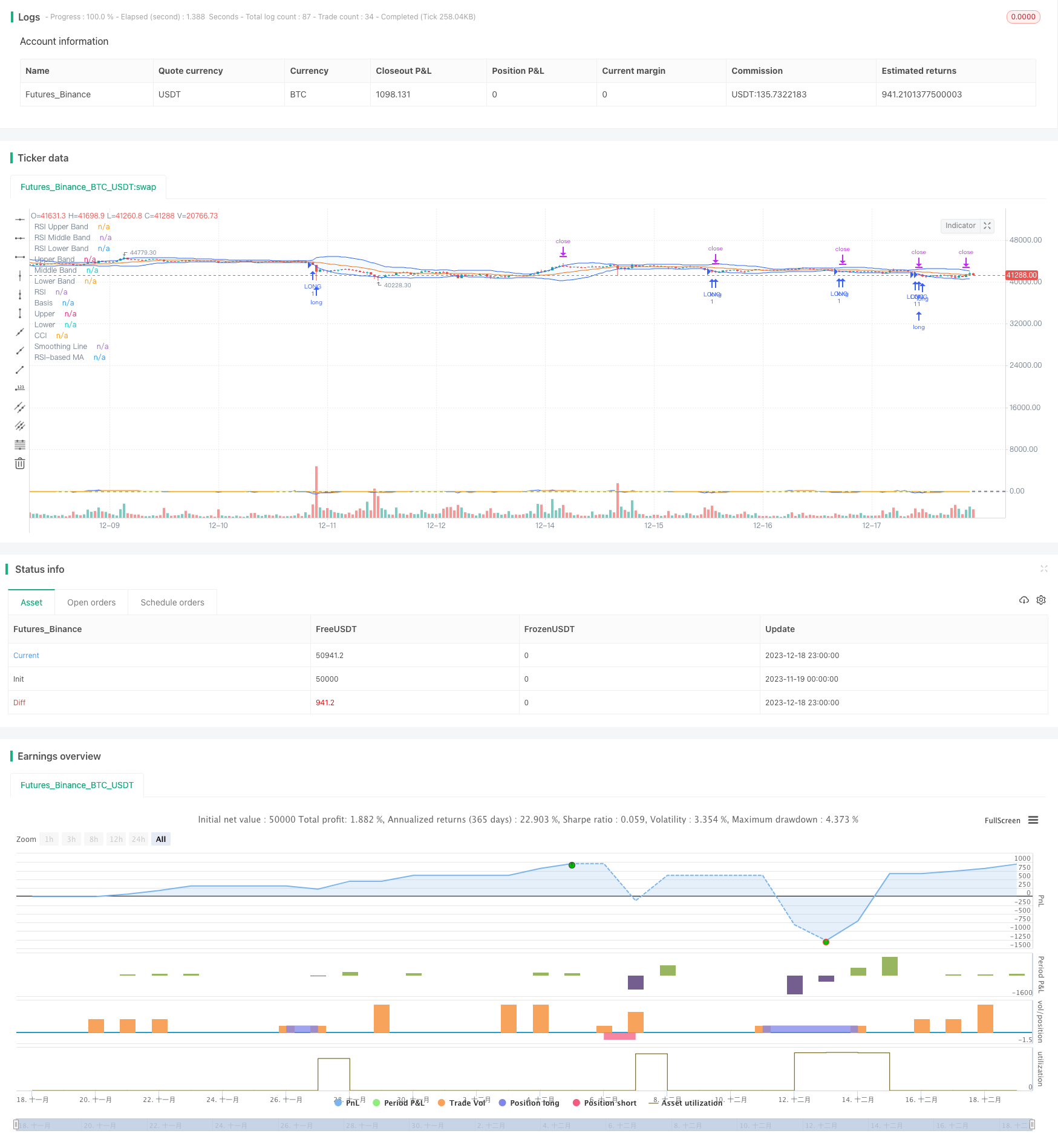1058x1148 pixels.
Task: Click the trash icon to delete drawings
Action: pos(20,463)
